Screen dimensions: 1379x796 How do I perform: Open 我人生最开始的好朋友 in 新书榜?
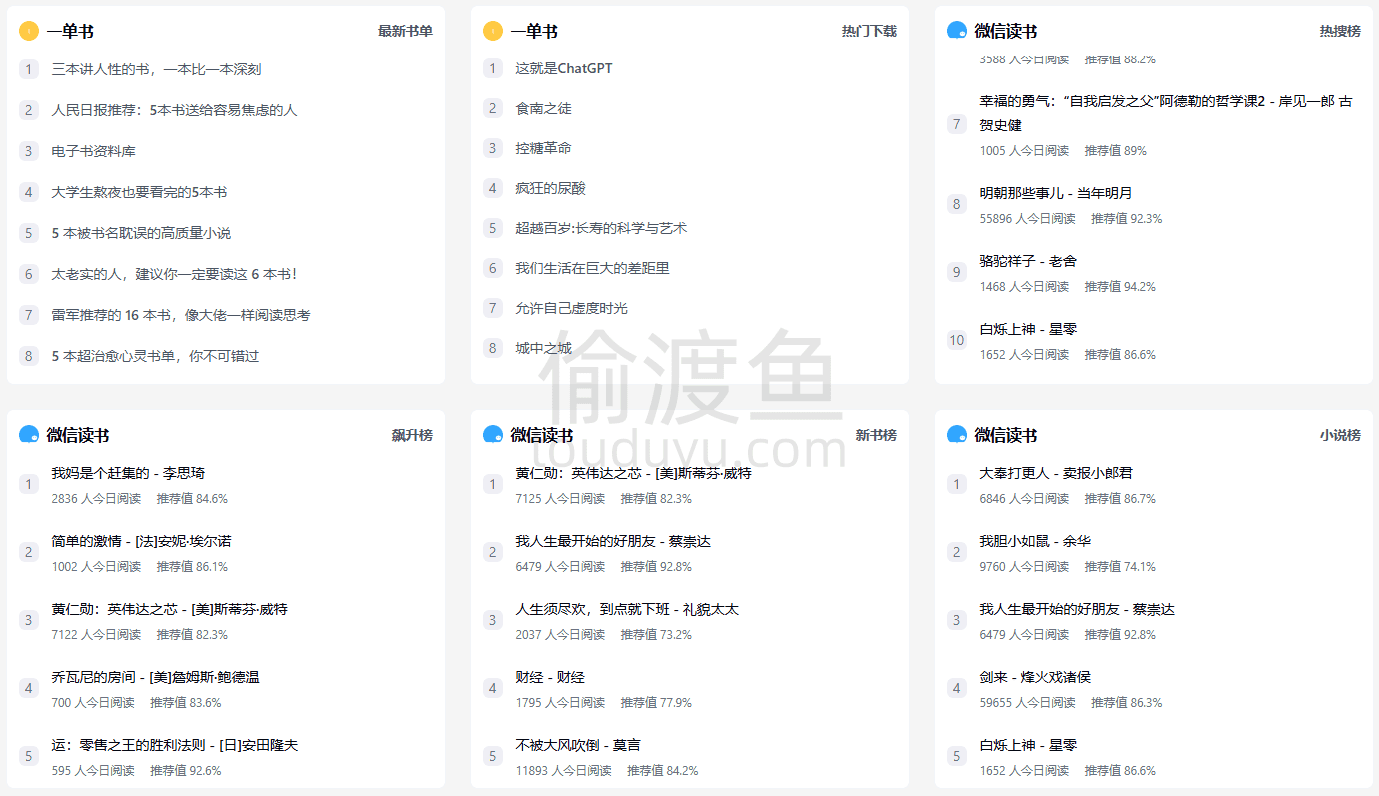[613, 541]
